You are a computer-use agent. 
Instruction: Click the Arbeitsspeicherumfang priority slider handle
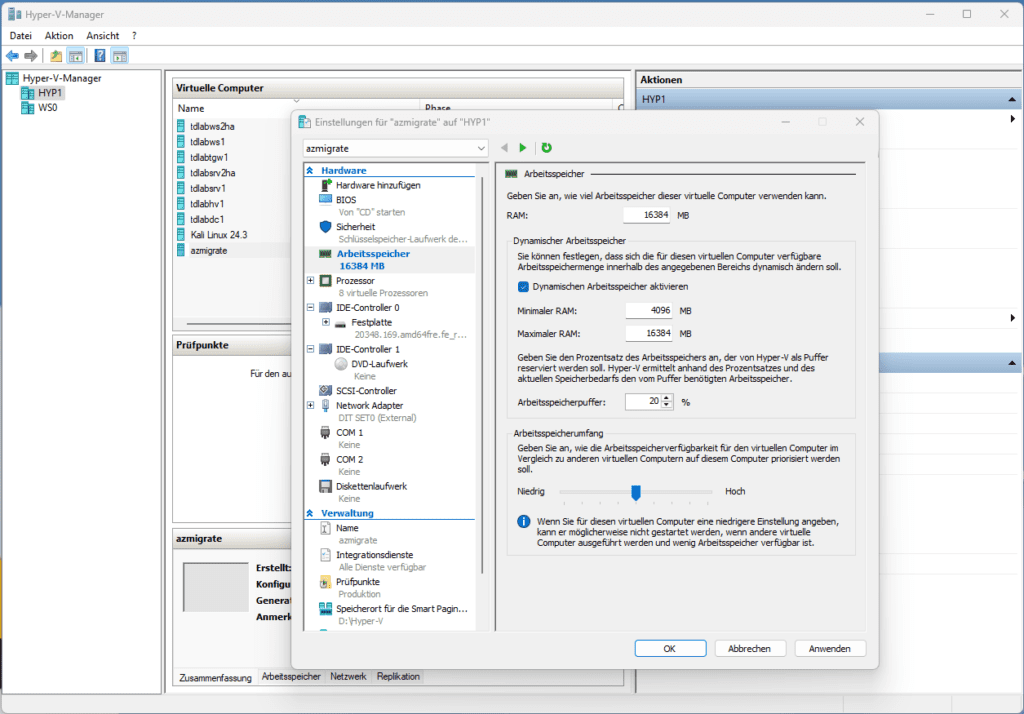pos(635,493)
